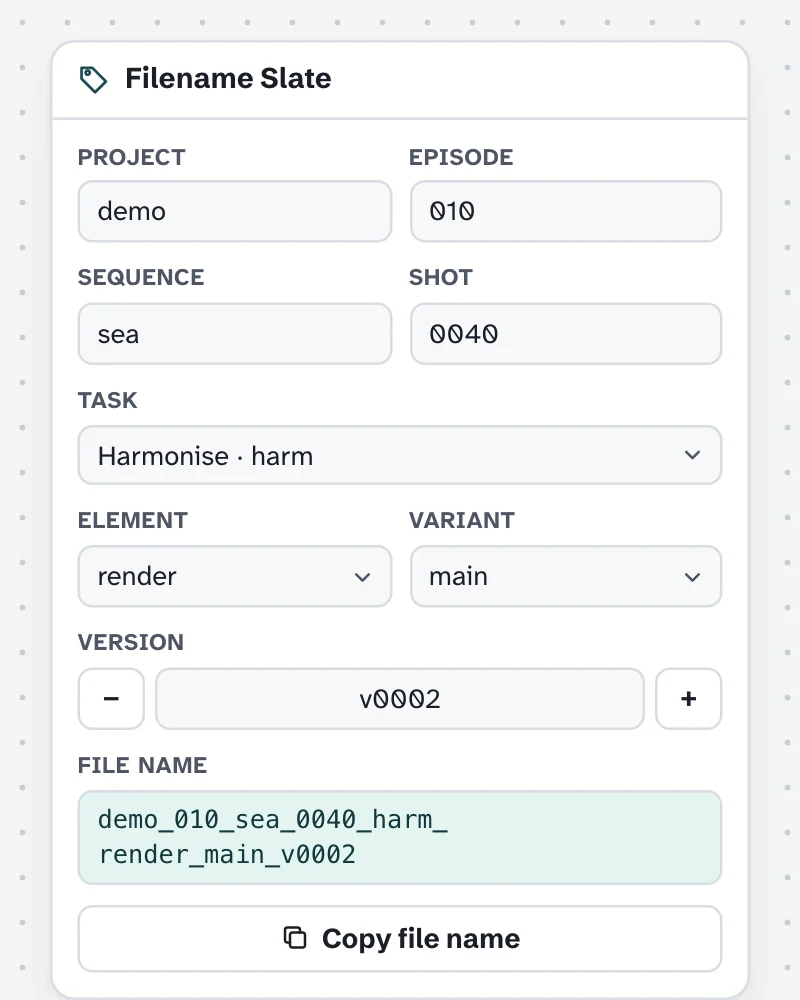Click the ELEMENT label

pyautogui.click(x=133, y=520)
